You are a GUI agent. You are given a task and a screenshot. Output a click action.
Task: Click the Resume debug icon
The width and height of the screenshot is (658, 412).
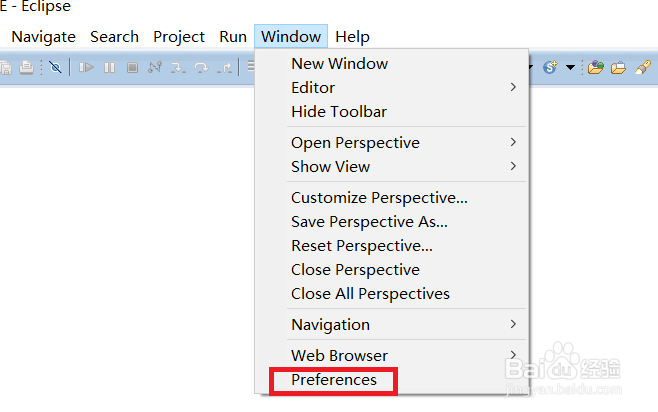click(86, 68)
